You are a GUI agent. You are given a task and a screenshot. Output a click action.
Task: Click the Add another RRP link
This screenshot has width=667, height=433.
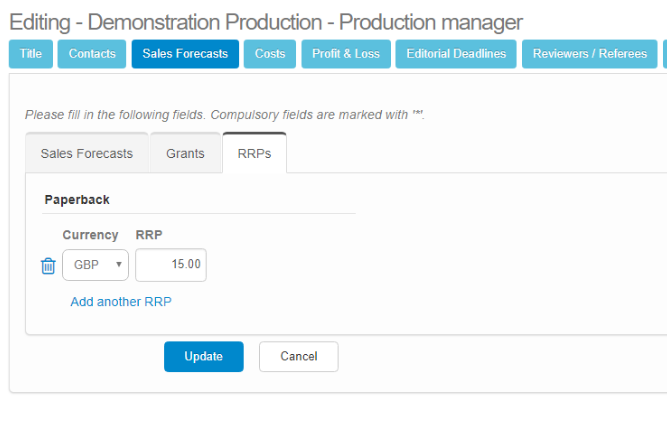121,302
